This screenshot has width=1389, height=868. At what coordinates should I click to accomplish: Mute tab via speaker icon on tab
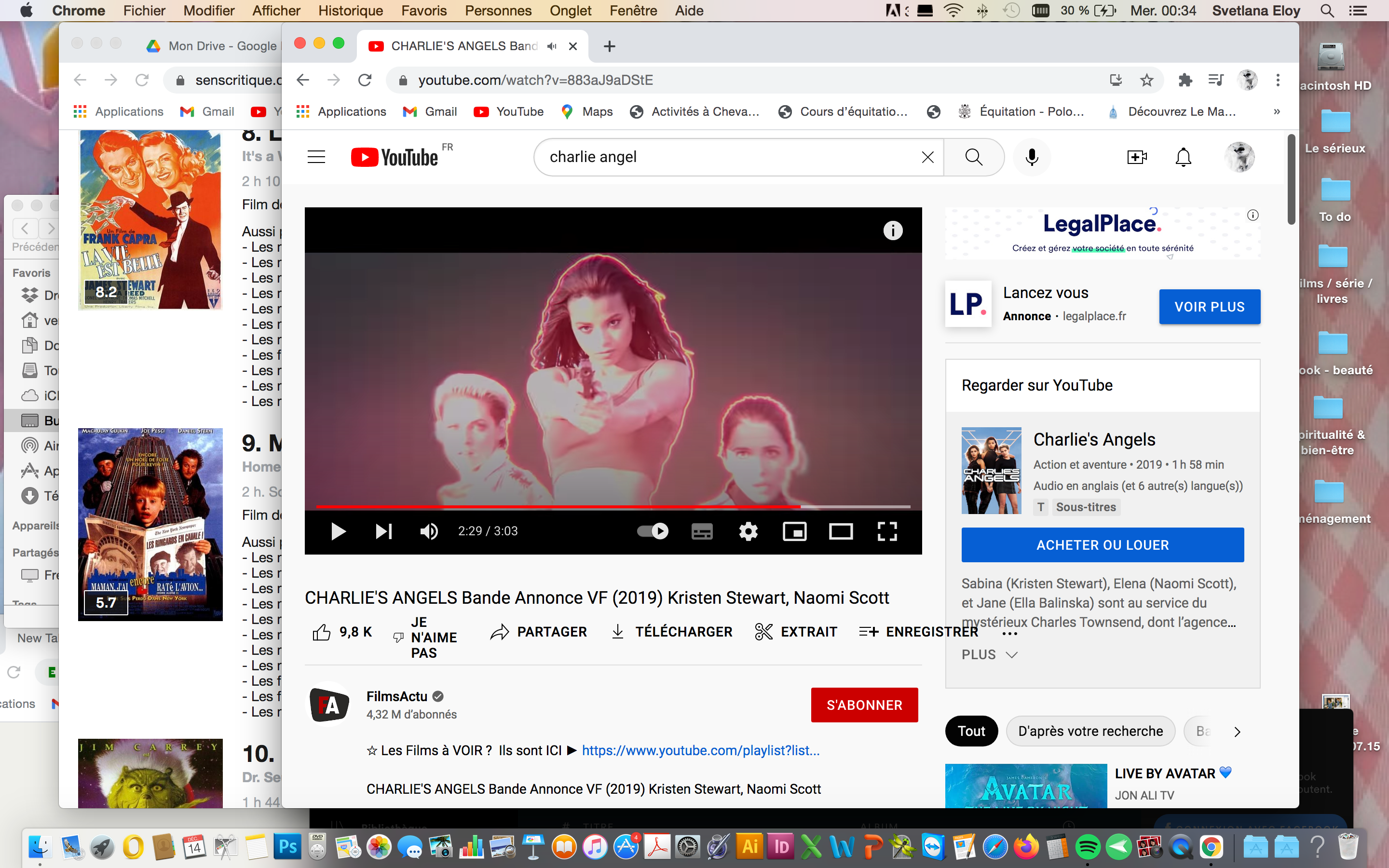click(552, 46)
